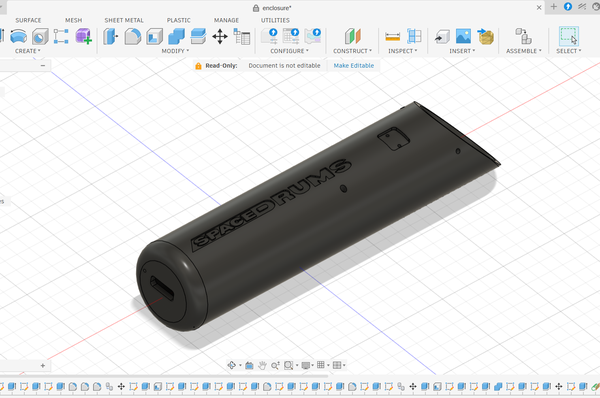Click the Zoom Window fit icon
Viewport: 600px width, 398px height.
[x=289, y=365]
